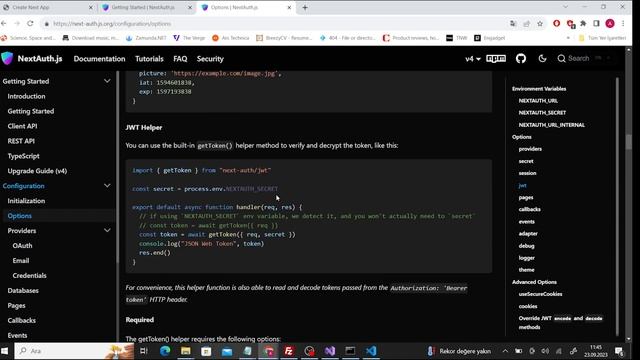
Task: Open the Mail app from taskbar
Action: click(227, 351)
